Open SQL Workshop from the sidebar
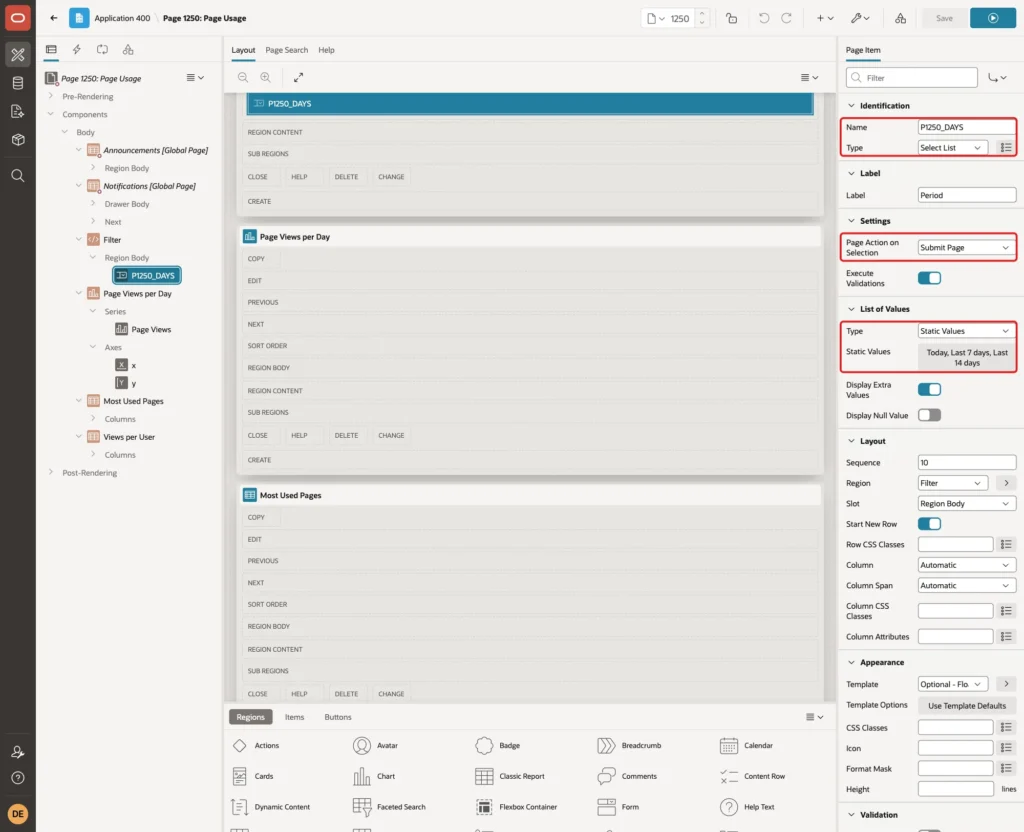 [18, 83]
